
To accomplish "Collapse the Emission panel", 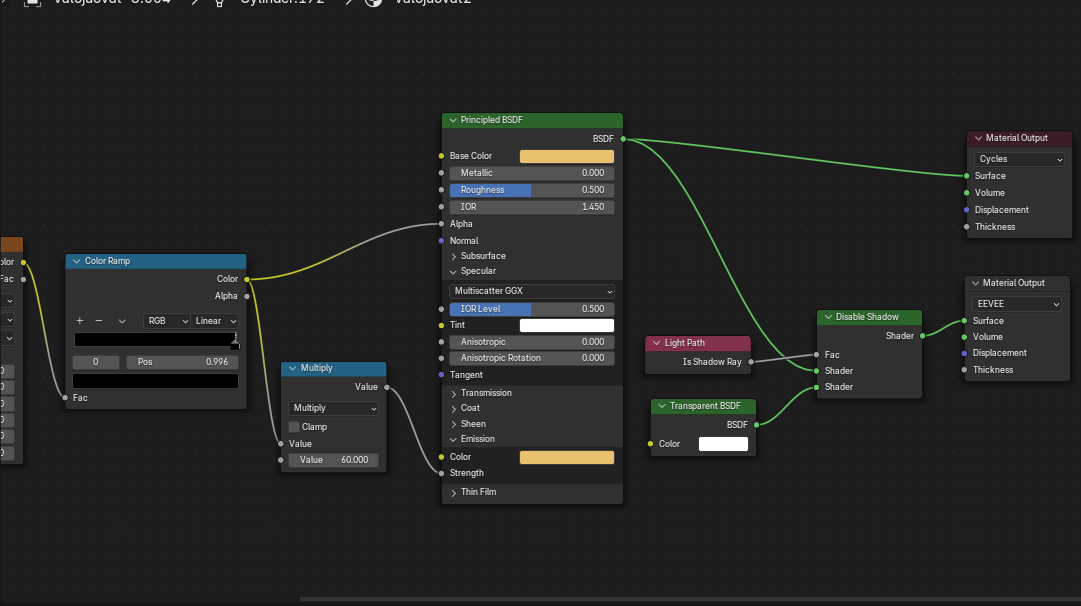I will coord(454,439).
